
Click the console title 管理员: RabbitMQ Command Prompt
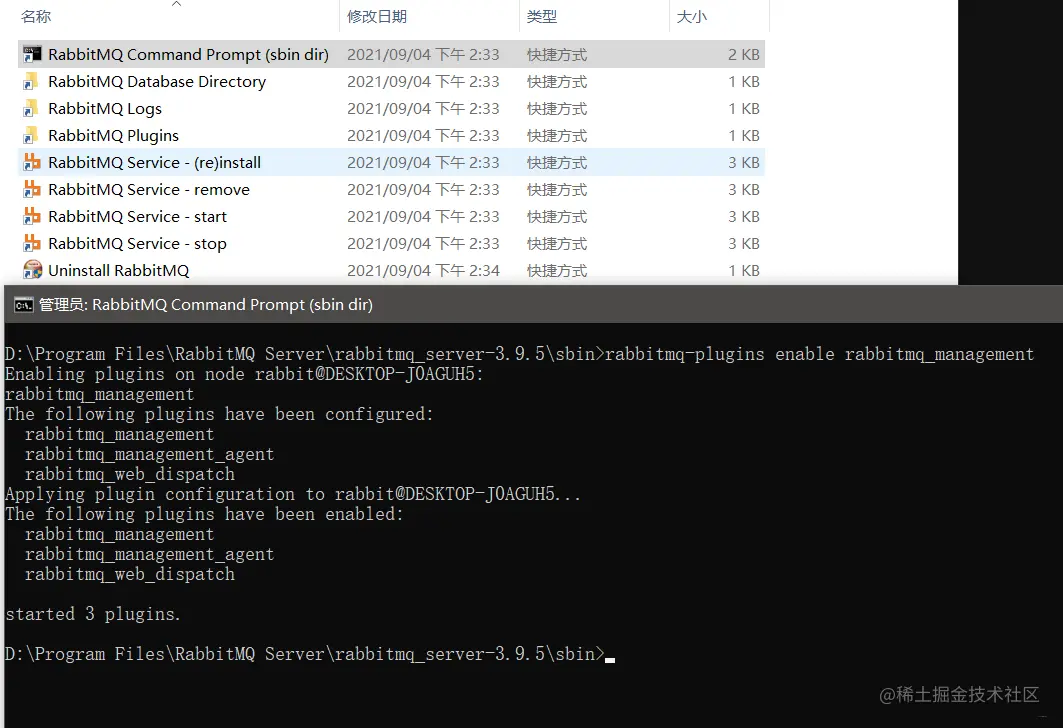click(x=205, y=305)
